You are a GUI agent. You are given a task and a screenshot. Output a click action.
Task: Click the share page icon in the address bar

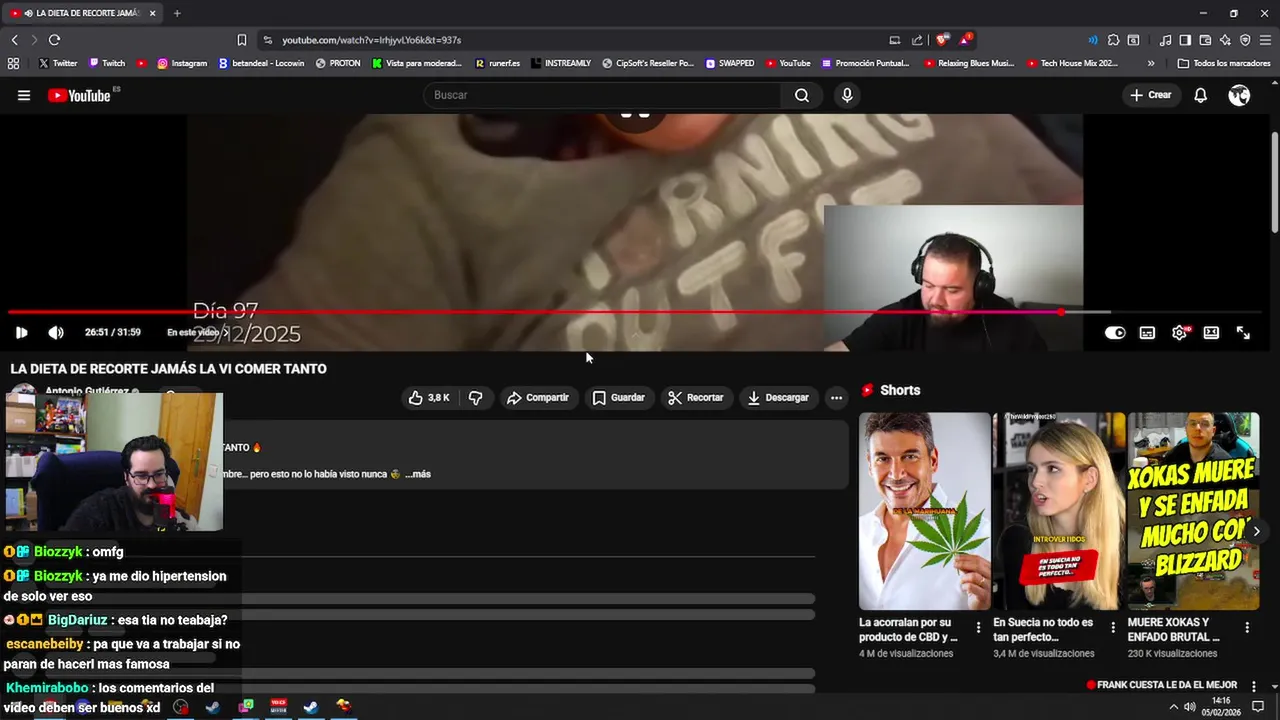click(x=917, y=40)
